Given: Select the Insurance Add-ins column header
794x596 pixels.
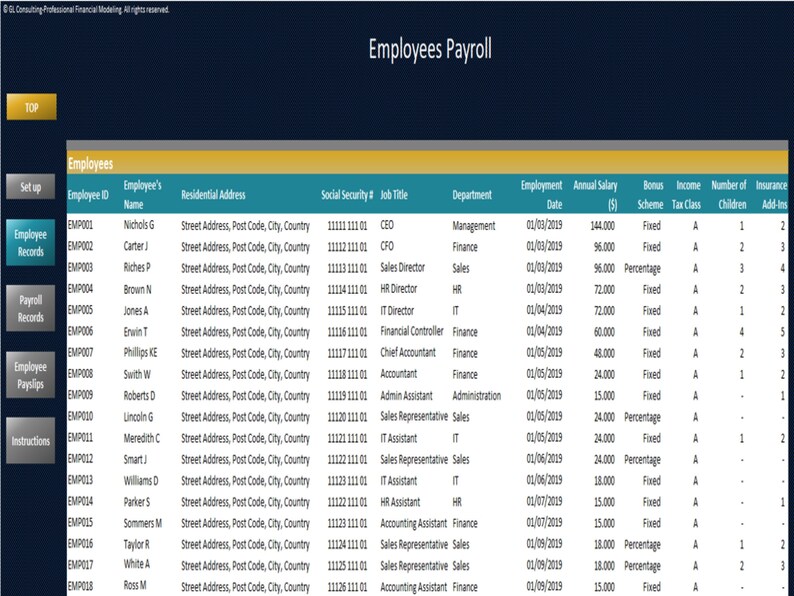Looking at the screenshot, I should coord(771,195).
